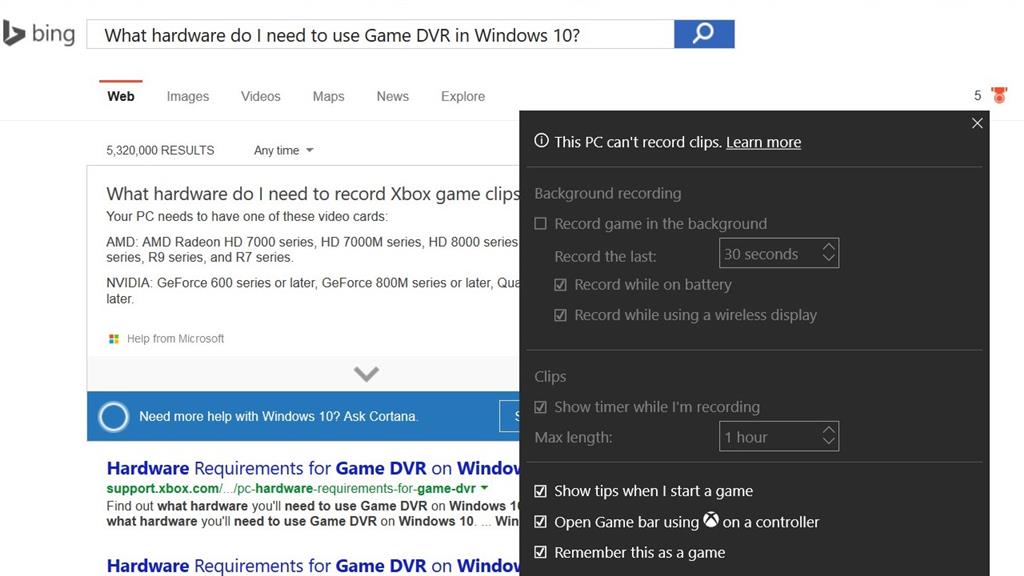Expand the answer card with the chevron
Viewport: 1024px width, 576px height.
tap(366, 374)
